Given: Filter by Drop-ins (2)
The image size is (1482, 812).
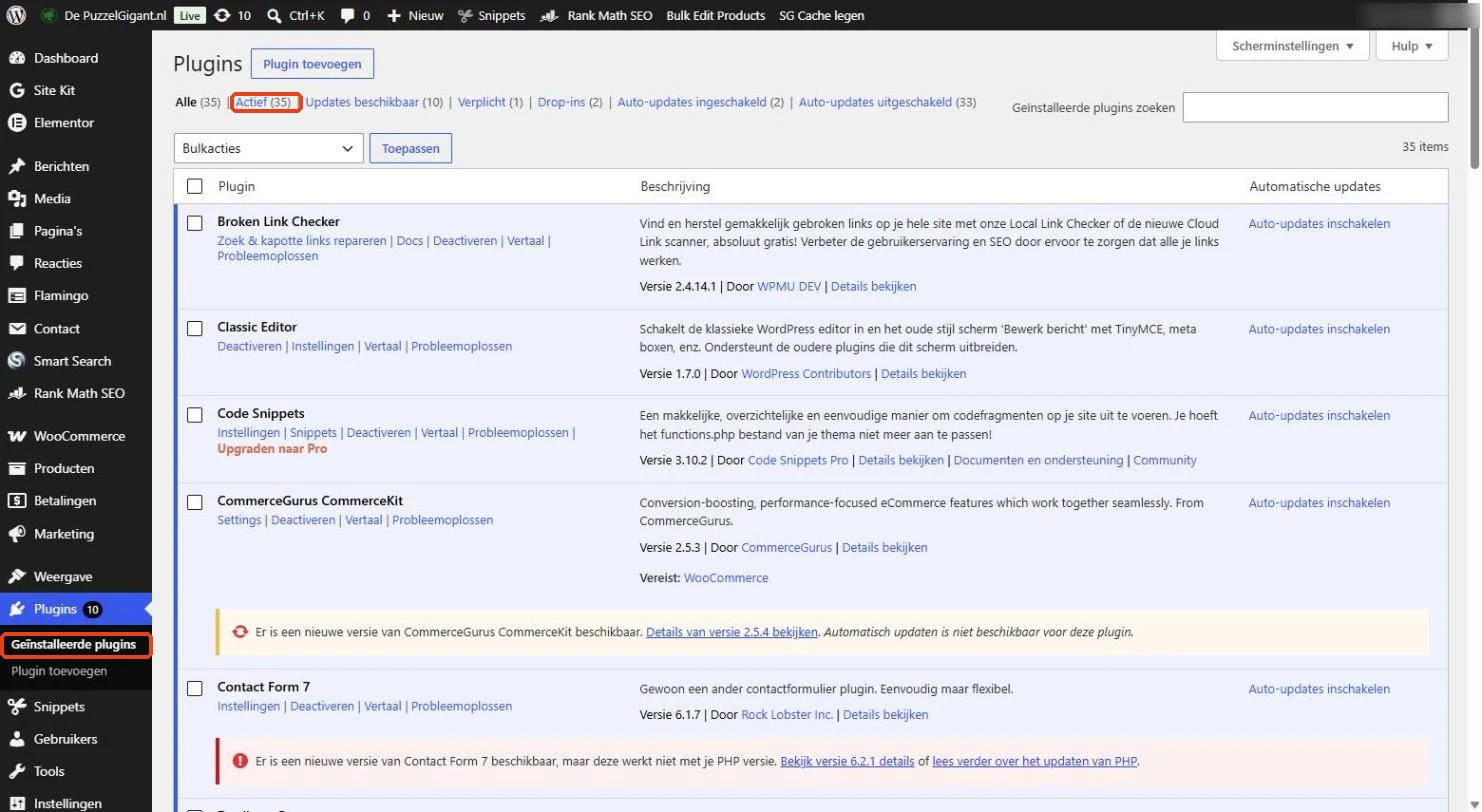Looking at the screenshot, I should click(570, 102).
